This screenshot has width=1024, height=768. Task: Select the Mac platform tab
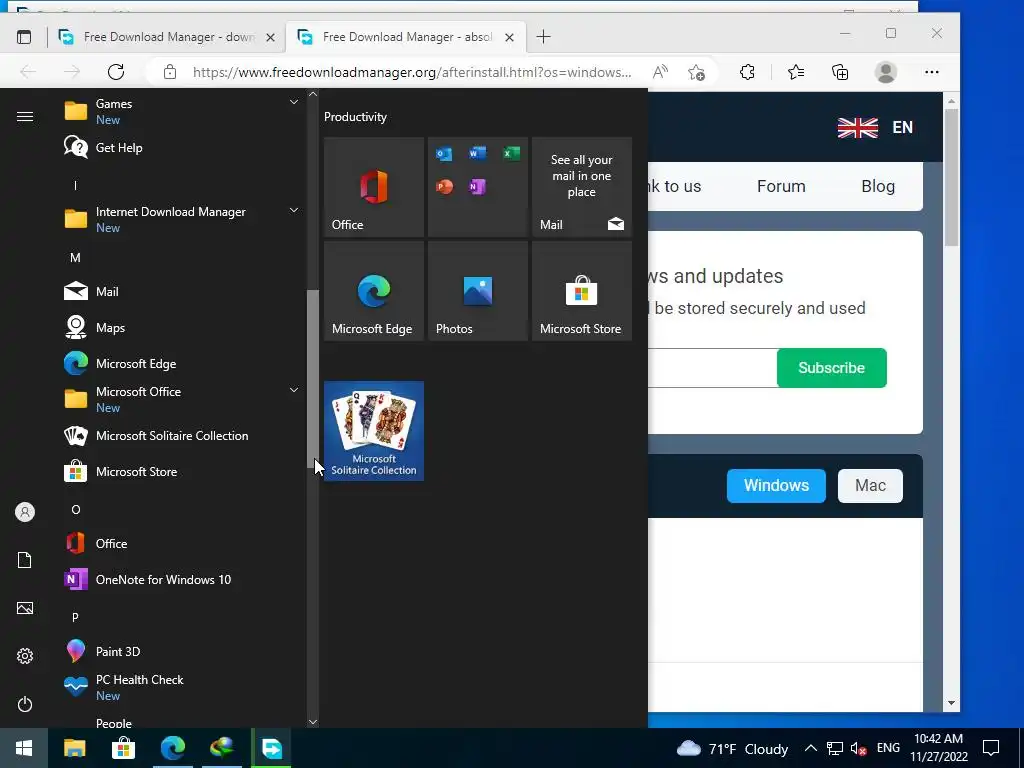pos(870,485)
